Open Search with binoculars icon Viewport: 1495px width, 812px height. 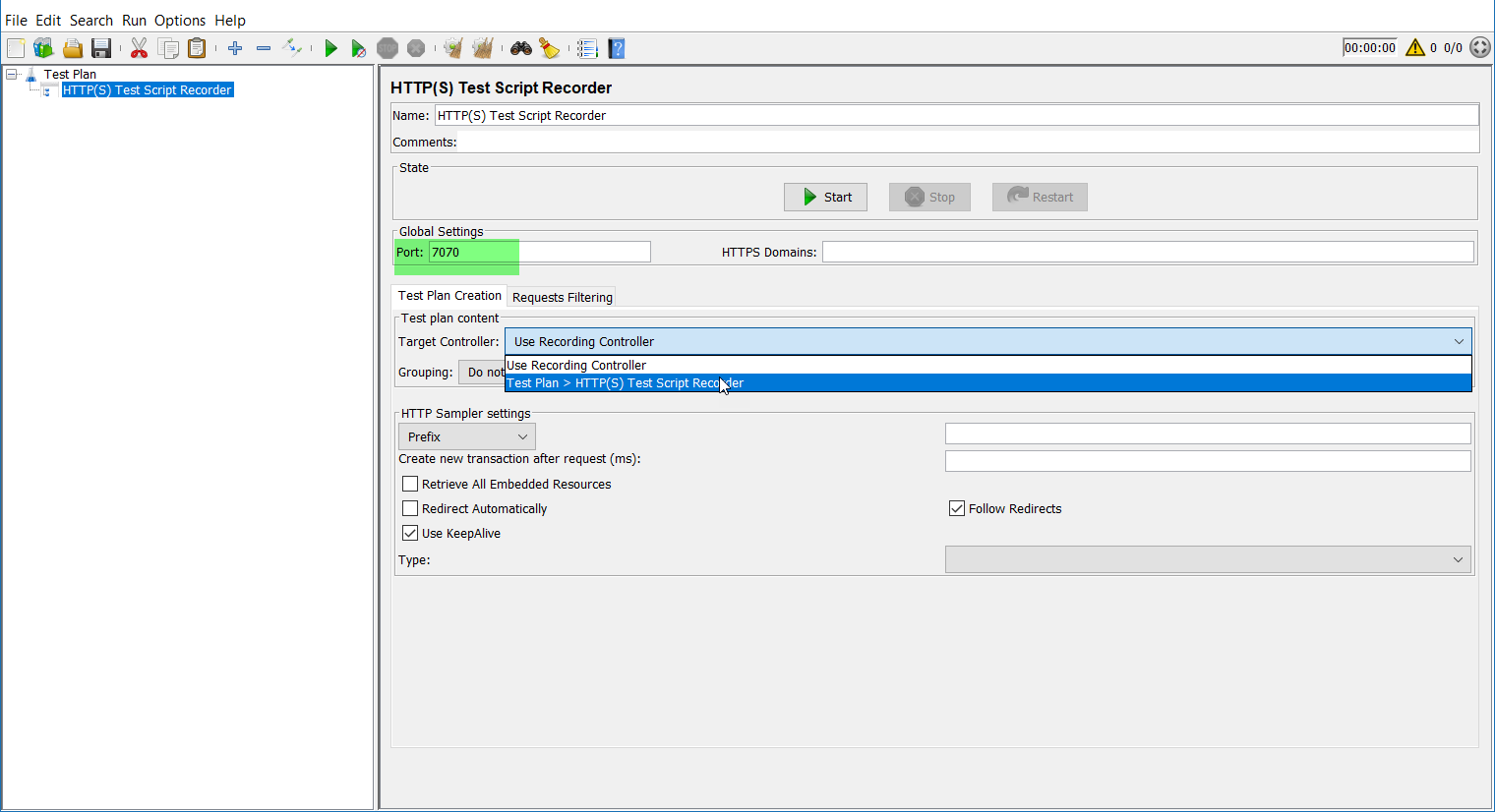point(521,48)
